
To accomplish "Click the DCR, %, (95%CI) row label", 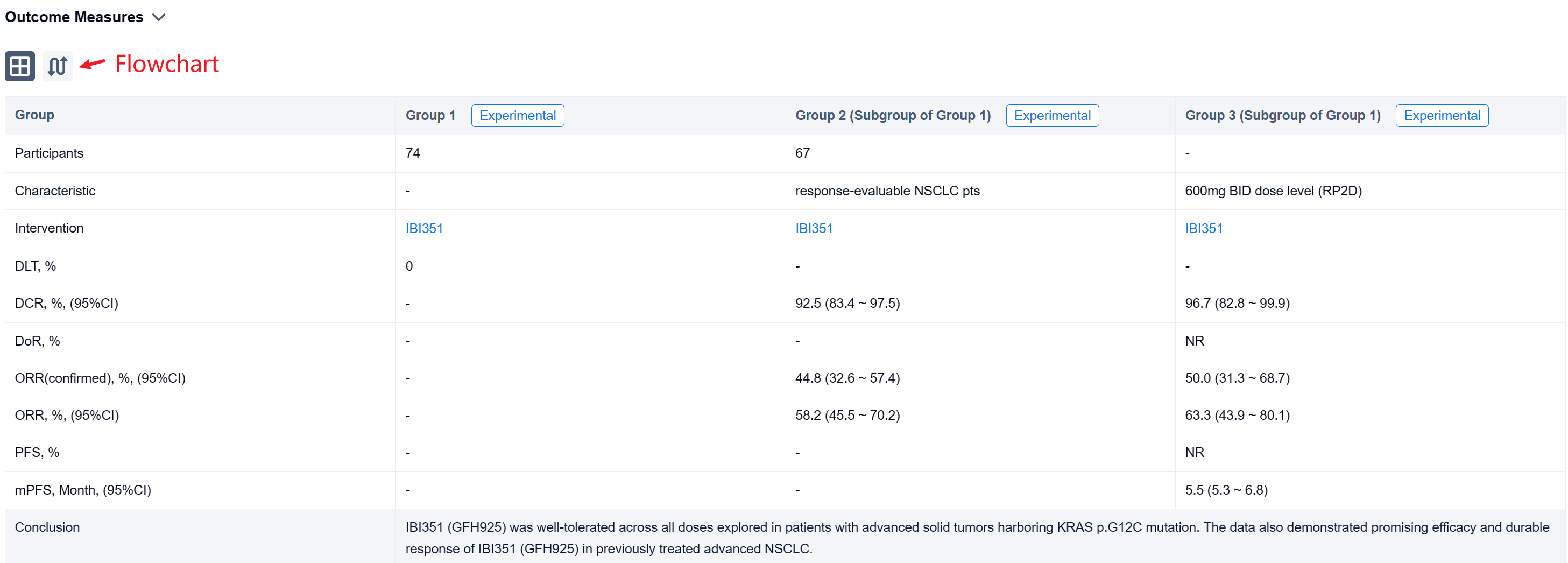I will coord(66,303).
